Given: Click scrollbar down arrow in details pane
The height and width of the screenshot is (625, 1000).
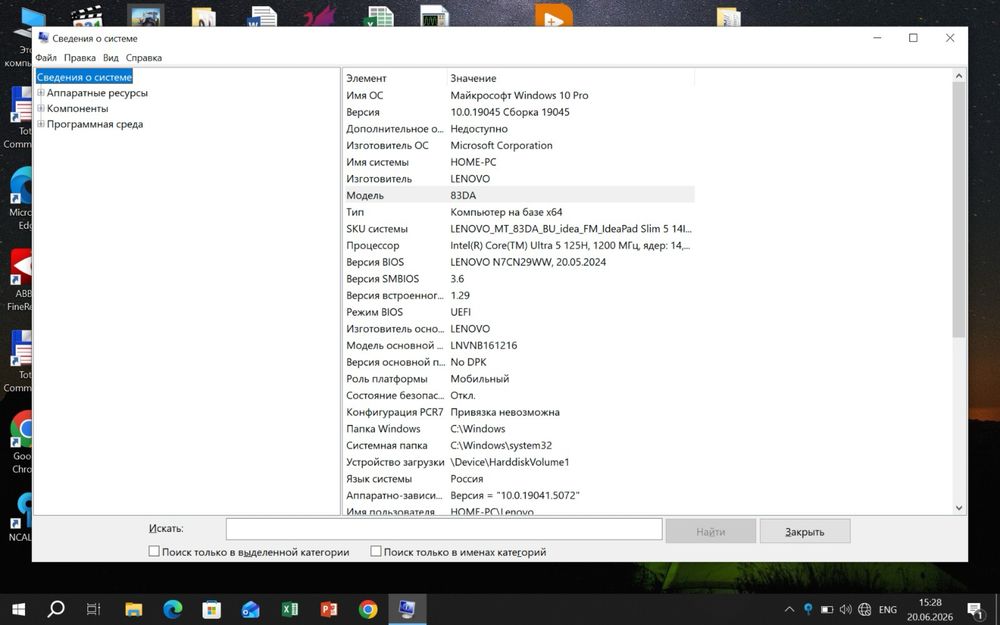Looking at the screenshot, I should 959,508.
